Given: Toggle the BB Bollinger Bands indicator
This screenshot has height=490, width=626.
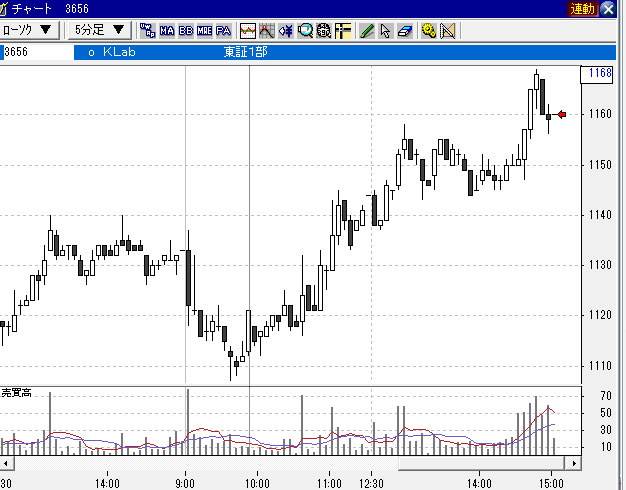Looking at the screenshot, I should click(186, 31).
